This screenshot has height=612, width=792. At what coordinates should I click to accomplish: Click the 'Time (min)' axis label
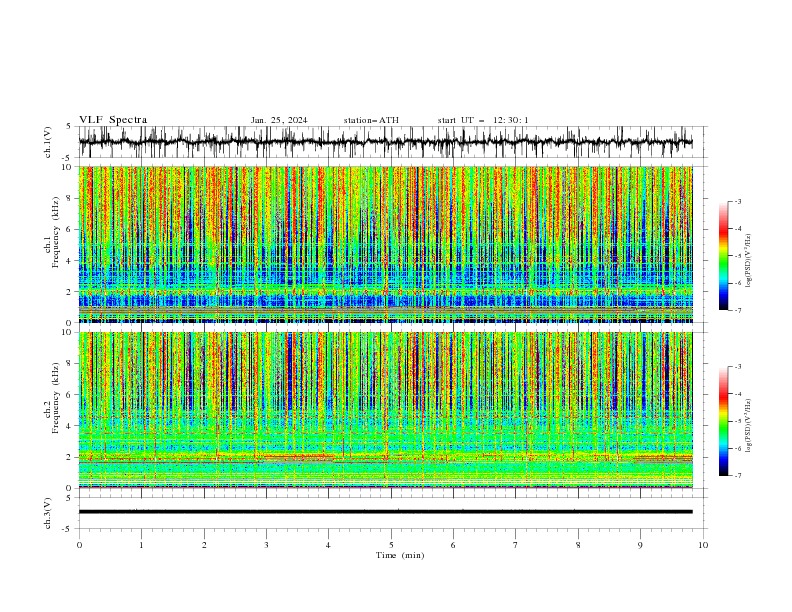400,555
